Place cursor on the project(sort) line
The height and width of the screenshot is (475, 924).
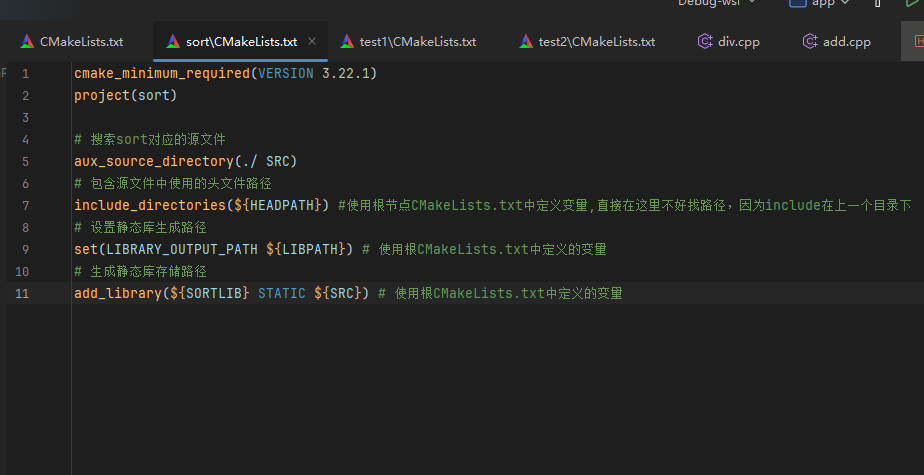[x=125, y=96]
